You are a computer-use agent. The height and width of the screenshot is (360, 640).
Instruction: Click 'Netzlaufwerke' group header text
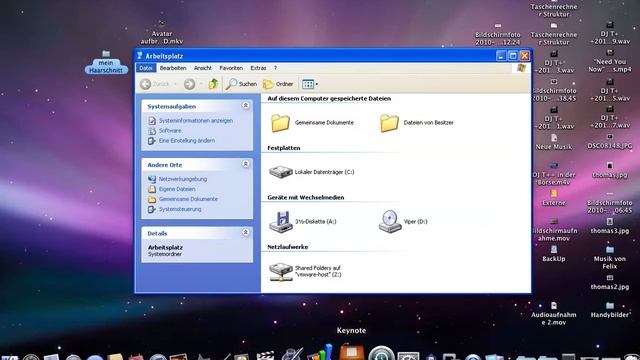tap(288, 247)
